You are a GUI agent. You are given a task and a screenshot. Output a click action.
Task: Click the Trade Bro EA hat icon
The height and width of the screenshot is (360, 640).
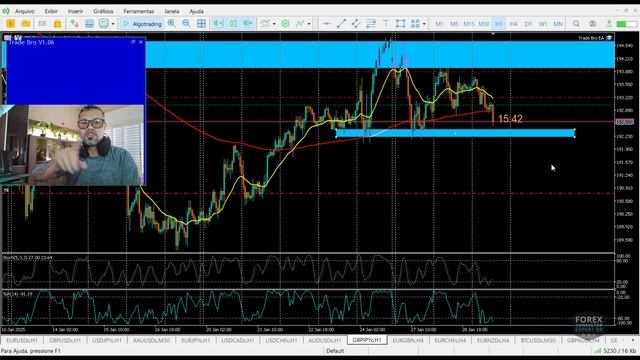coord(609,38)
